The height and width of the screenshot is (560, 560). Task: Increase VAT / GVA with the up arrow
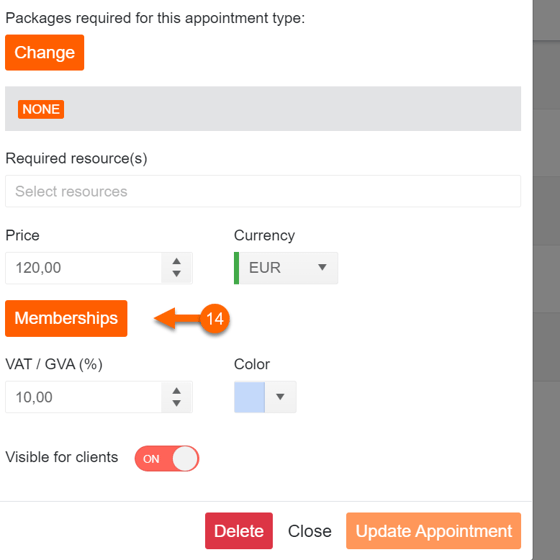(x=176, y=391)
